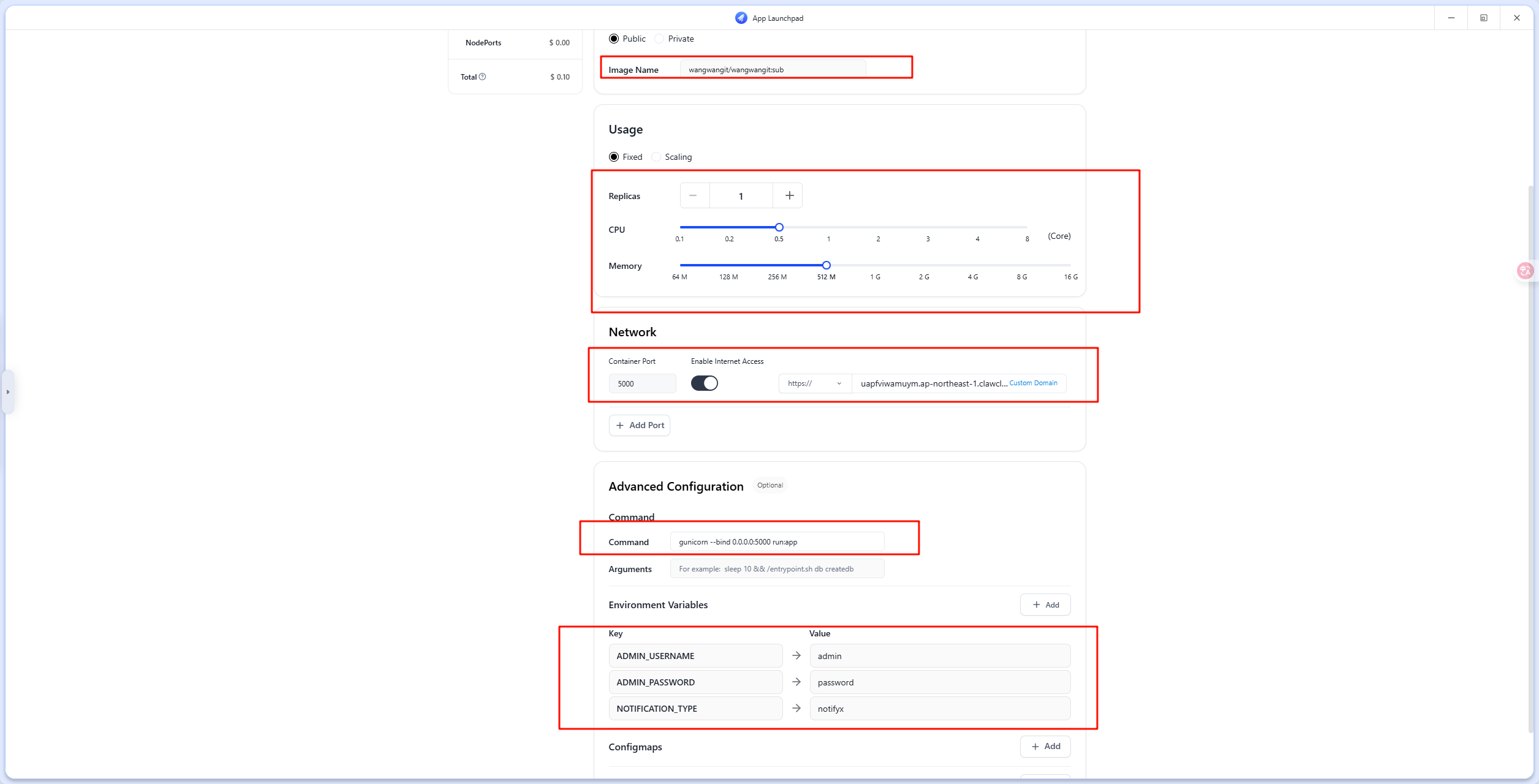The height and width of the screenshot is (784, 1539).
Task: Decrease replicas with the minus icon
Action: point(694,195)
